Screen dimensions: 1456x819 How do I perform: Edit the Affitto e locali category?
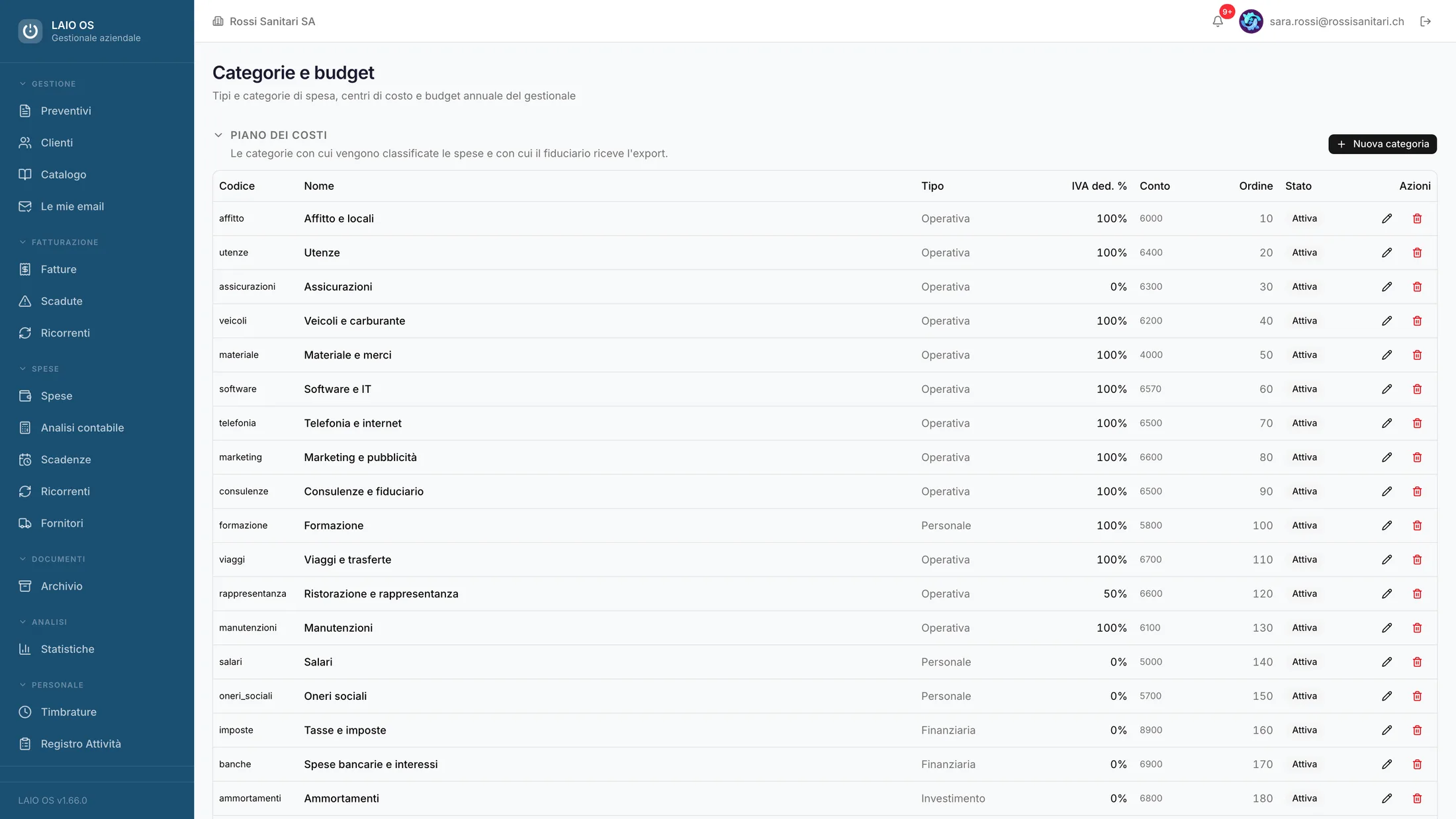(1387, 218)
